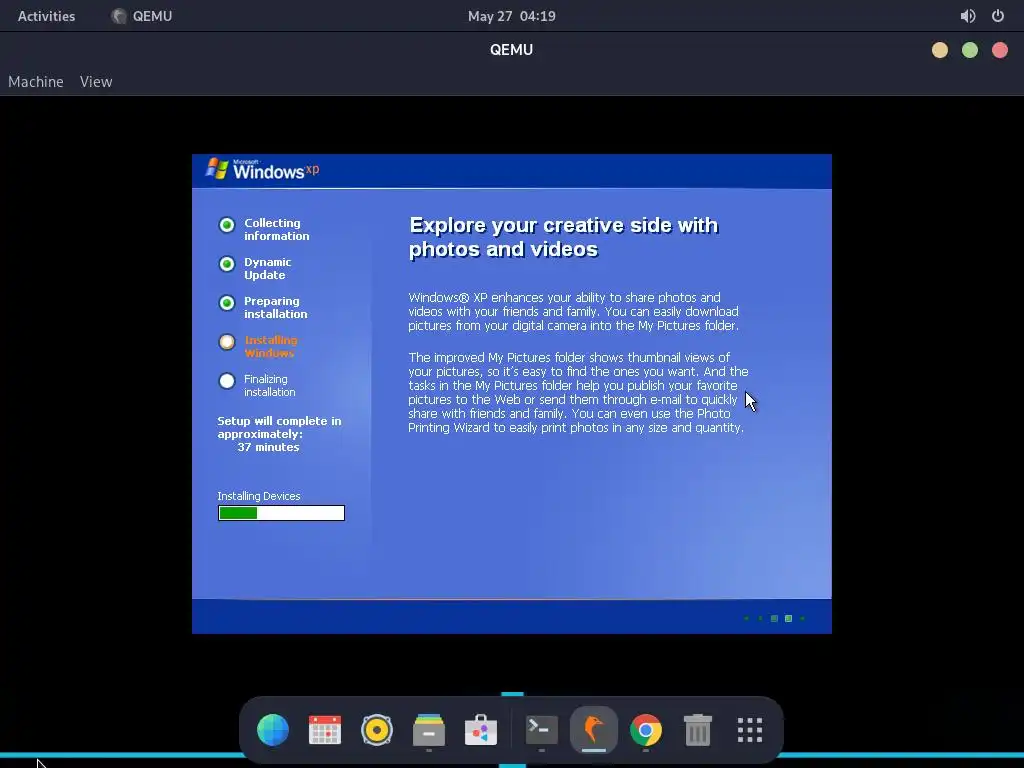Screen dimensions: 1024x768
Task: Click the Installing Devices progress bar
Action: 281,513
